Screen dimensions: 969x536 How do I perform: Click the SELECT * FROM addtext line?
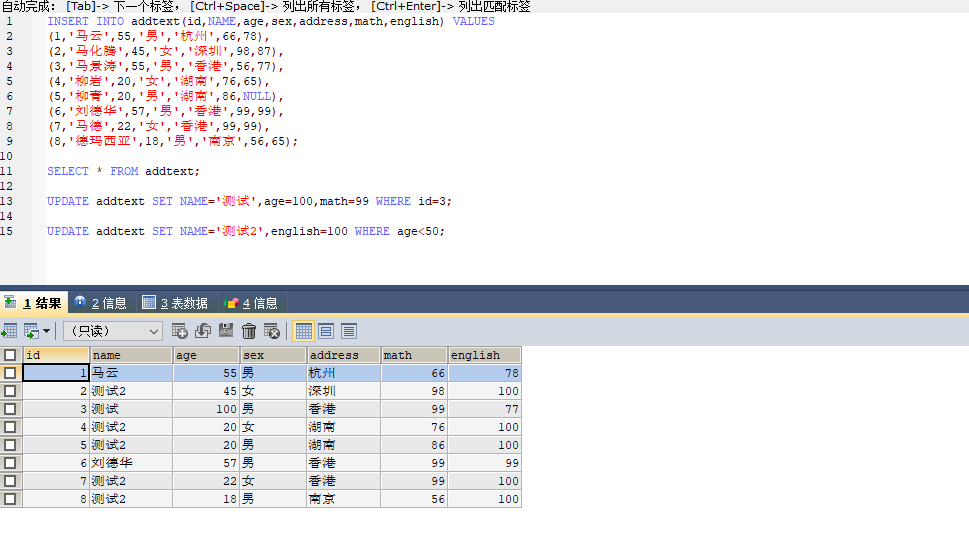pyautogui.click(x=123, y=171)
